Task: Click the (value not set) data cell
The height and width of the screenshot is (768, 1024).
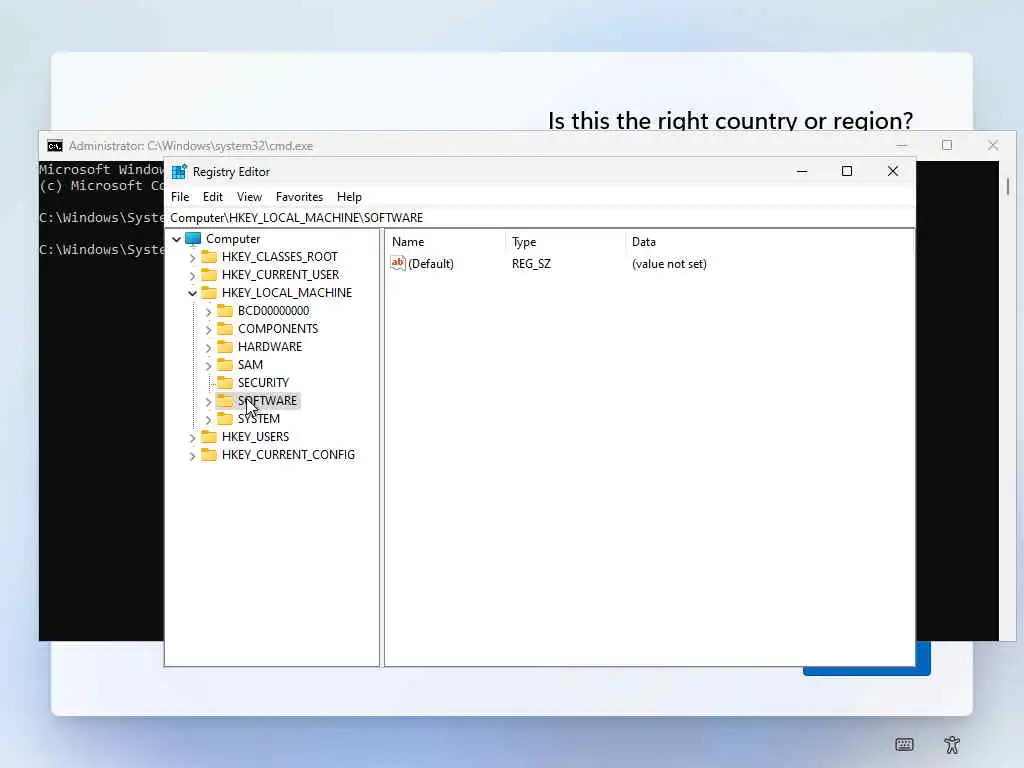Action: (669, 264)
